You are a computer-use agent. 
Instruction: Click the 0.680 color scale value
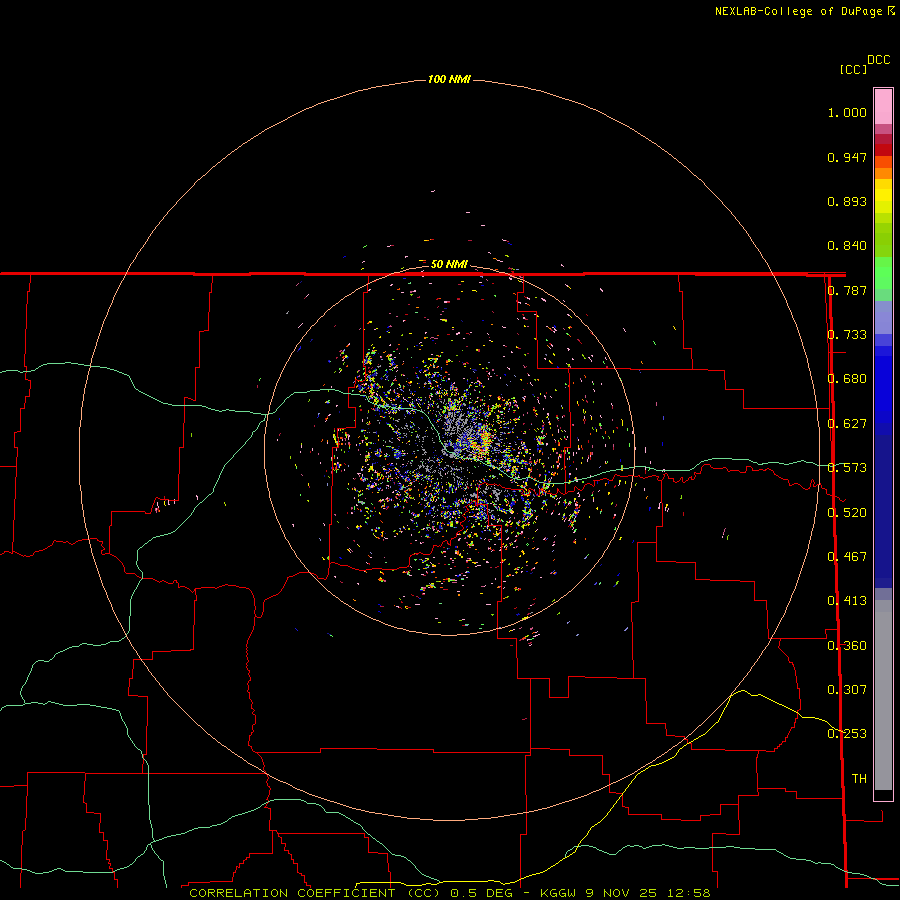(847, 379)
